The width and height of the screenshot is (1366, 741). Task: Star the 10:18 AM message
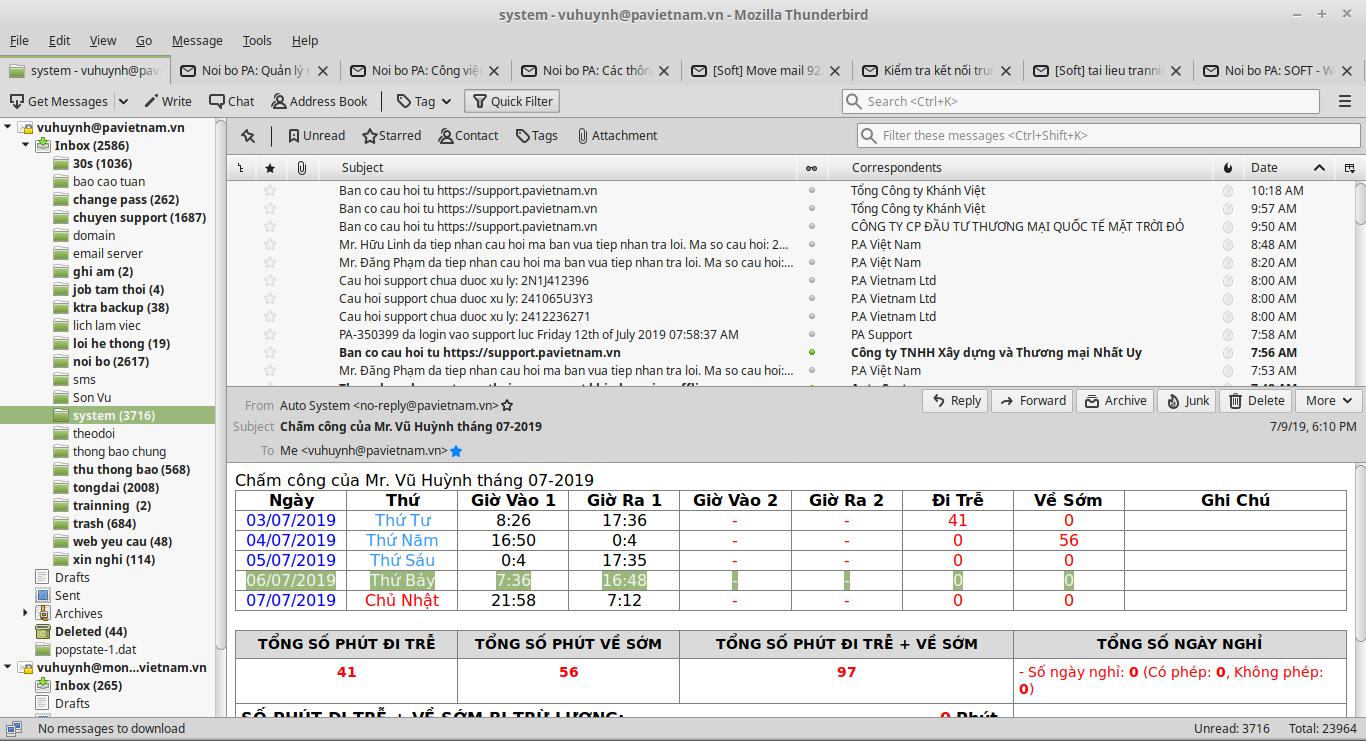click(269, 191)
